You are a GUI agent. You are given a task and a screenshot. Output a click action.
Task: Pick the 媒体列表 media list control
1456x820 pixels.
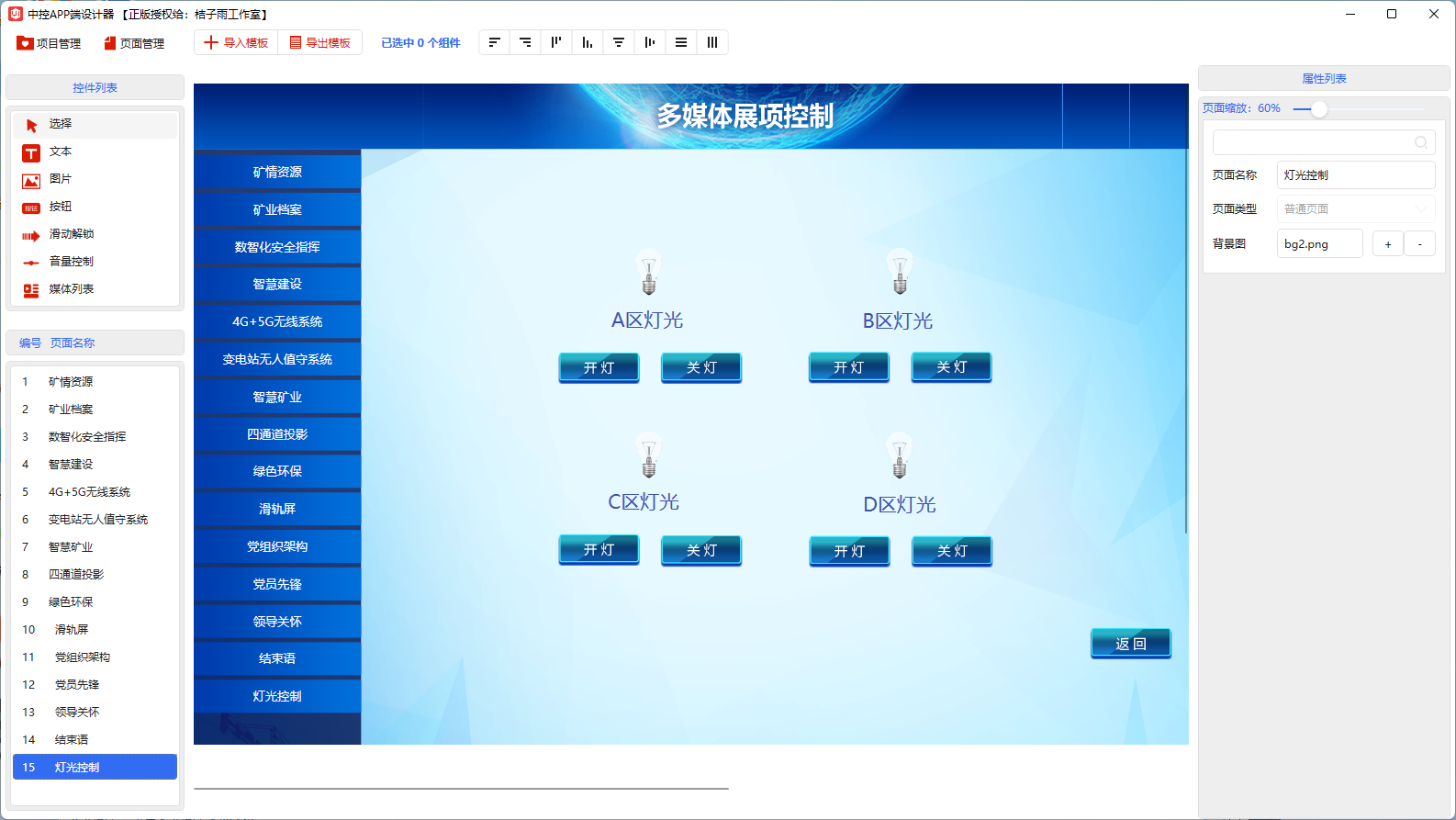[x=95, y=289]
